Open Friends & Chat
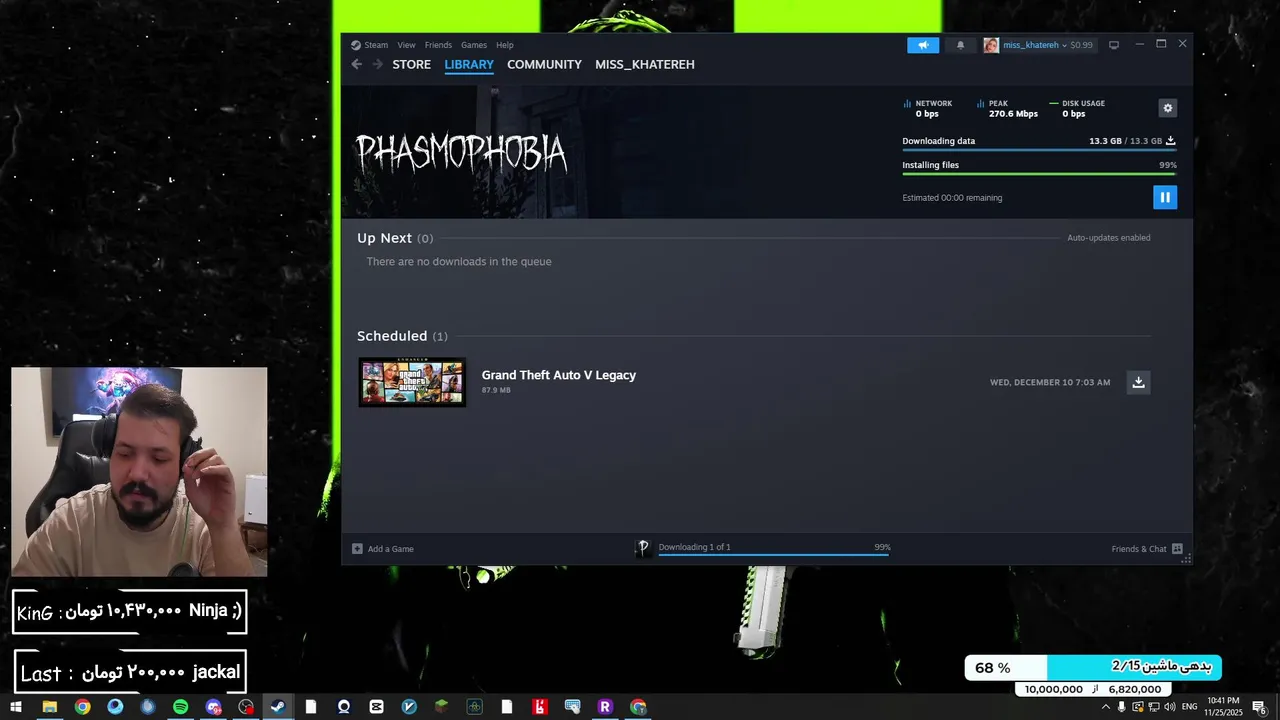This screenshot has height=720, width=1280. pyautogui.click(x=1139, y=549)
